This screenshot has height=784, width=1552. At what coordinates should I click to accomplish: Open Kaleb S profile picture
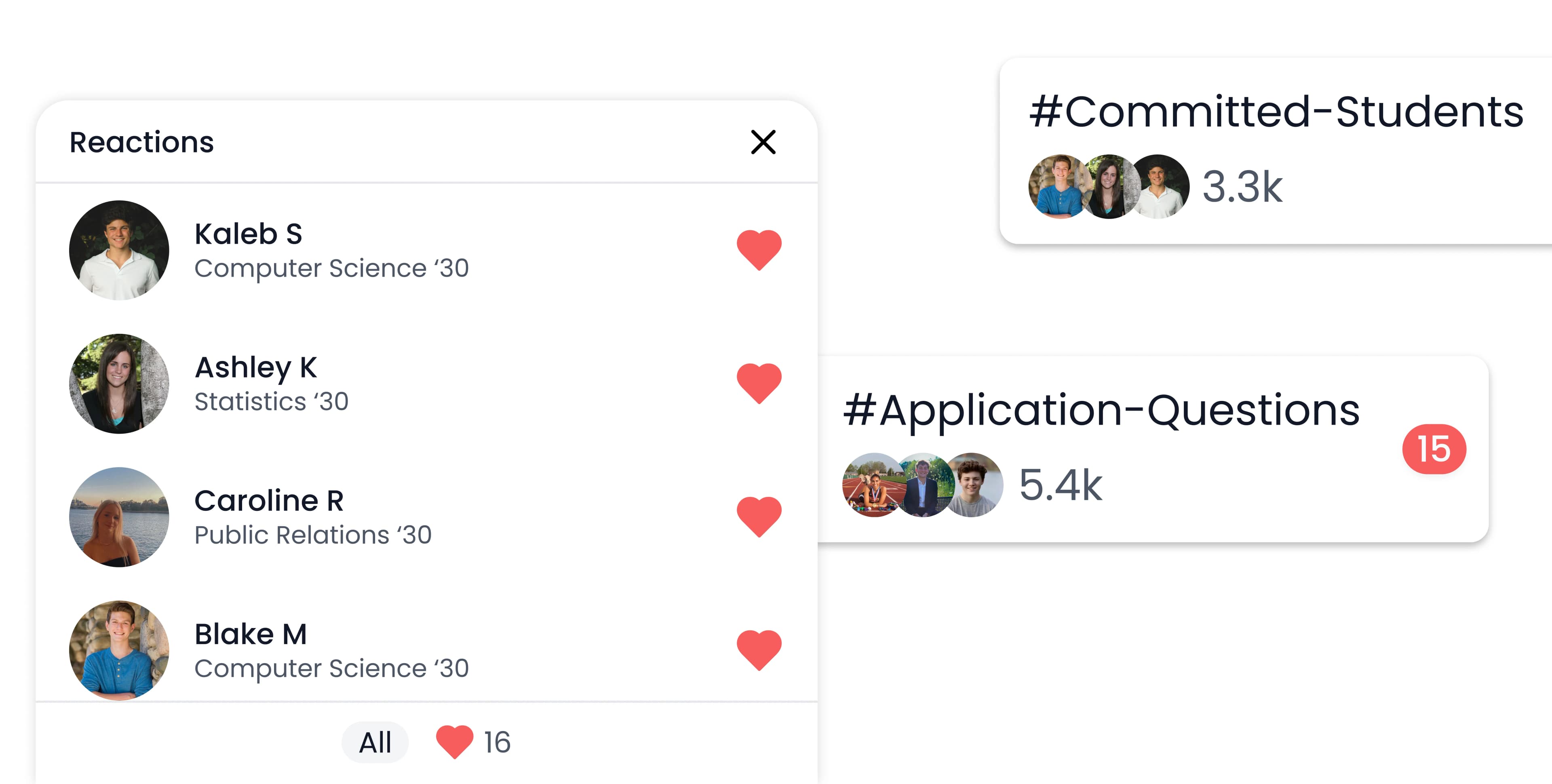coord(119,250)
